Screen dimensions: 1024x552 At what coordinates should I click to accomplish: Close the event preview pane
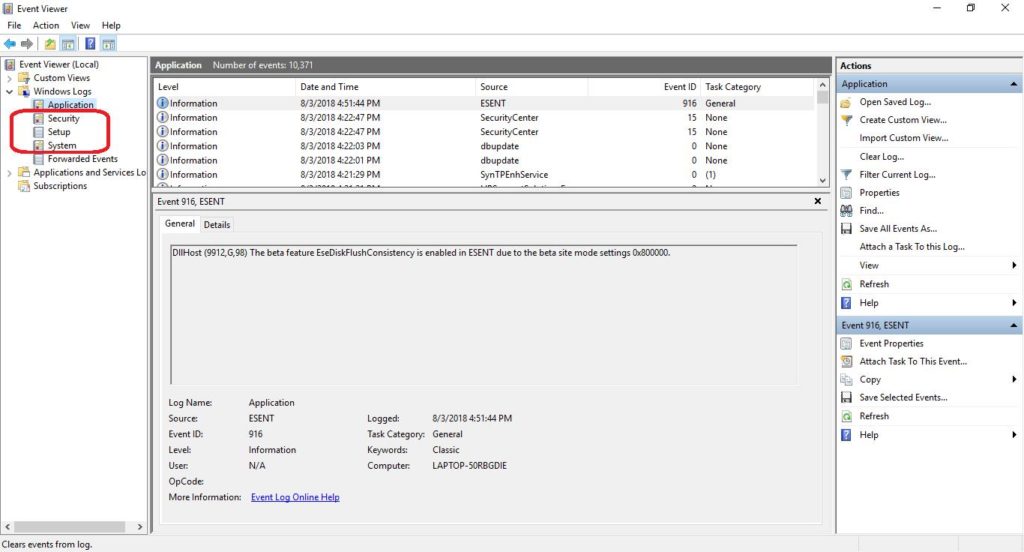pyautogui.click(x=818, y=201)
